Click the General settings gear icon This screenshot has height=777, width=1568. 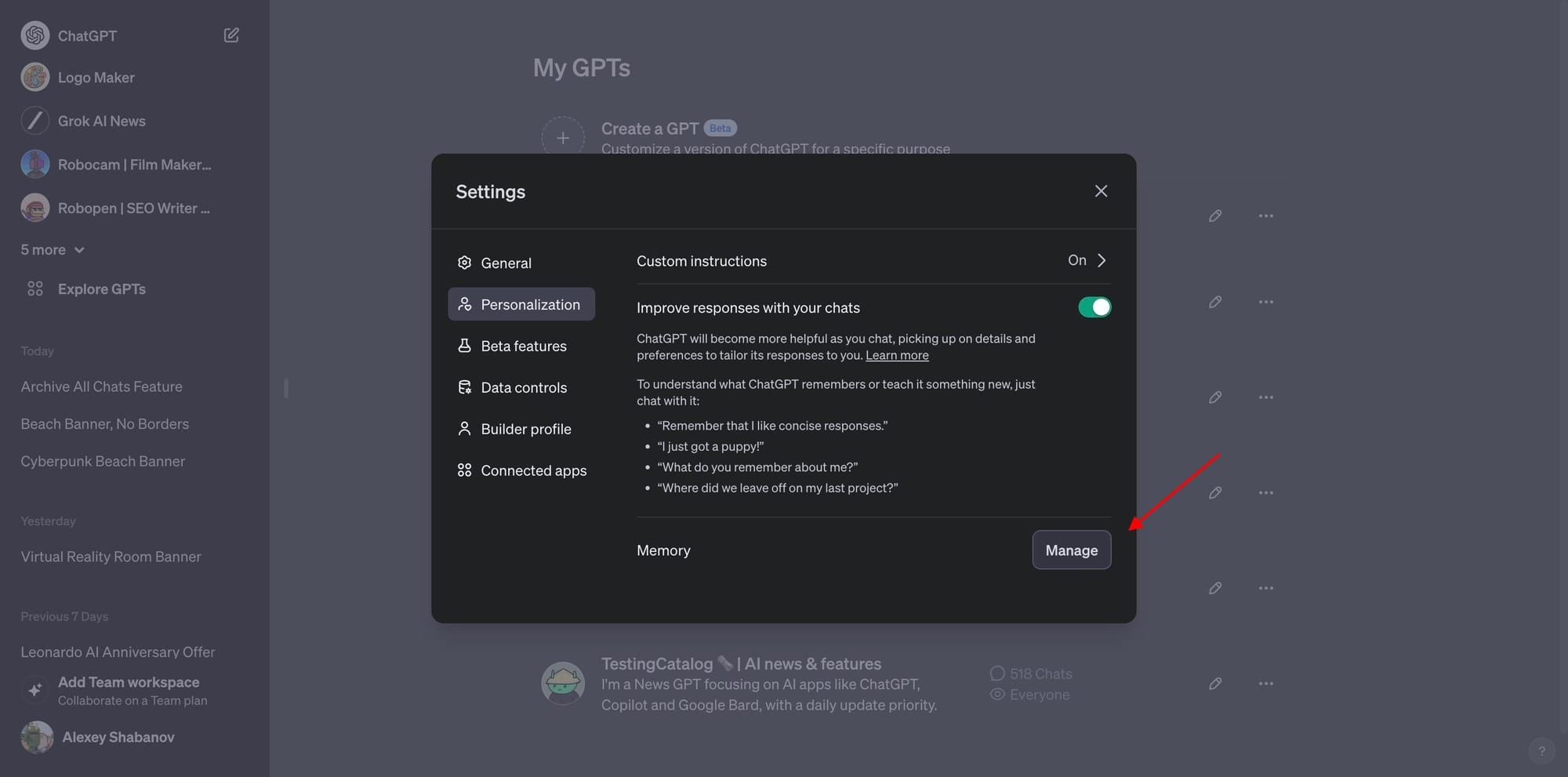click(x=464, y=263)
